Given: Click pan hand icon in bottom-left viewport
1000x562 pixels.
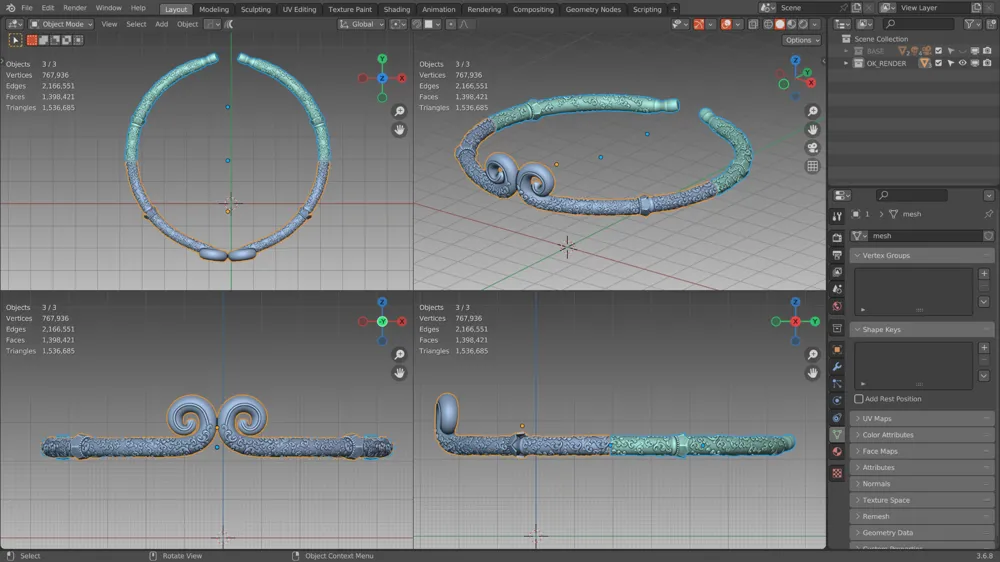Looking at the screenshot, I should 399,373.
